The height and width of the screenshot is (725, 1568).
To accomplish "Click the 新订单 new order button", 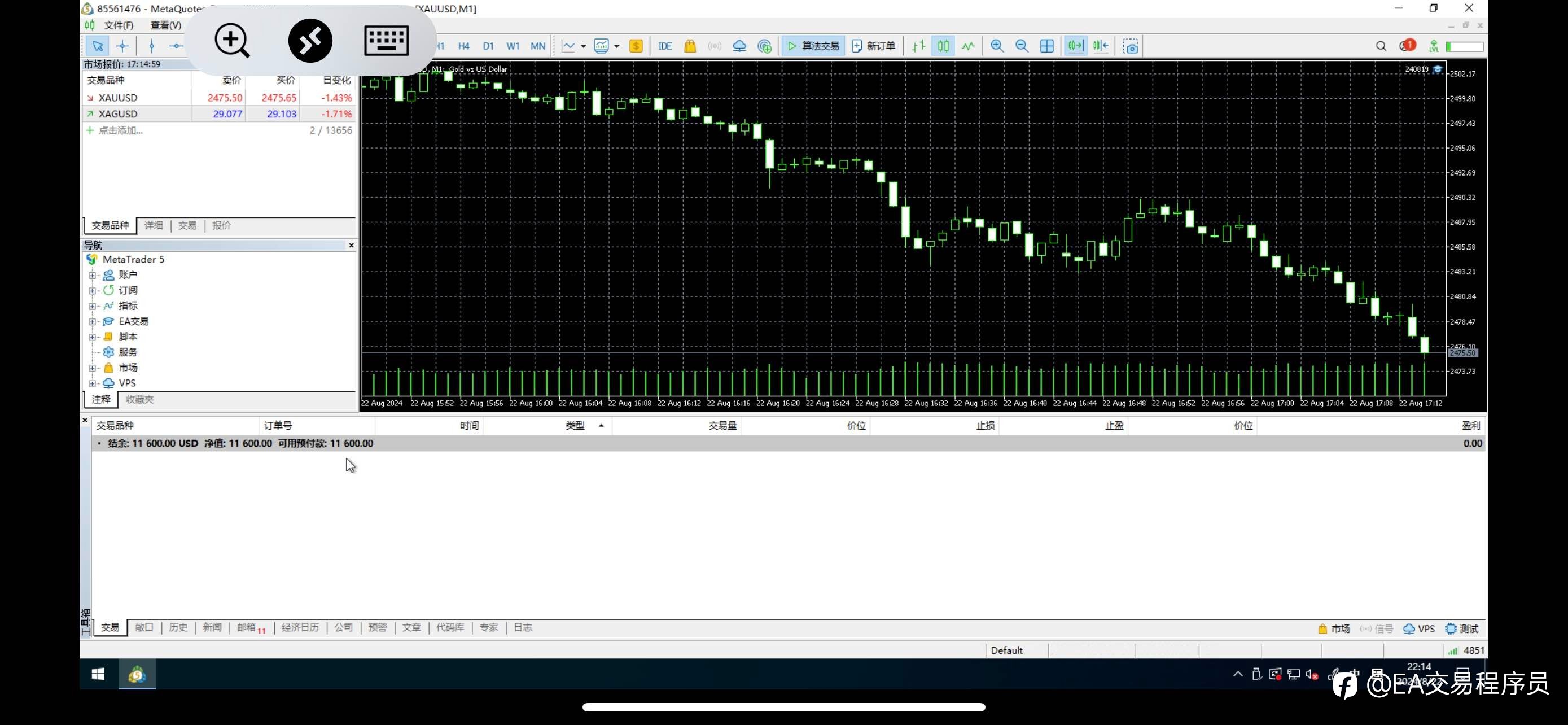I will pos(874,46).
